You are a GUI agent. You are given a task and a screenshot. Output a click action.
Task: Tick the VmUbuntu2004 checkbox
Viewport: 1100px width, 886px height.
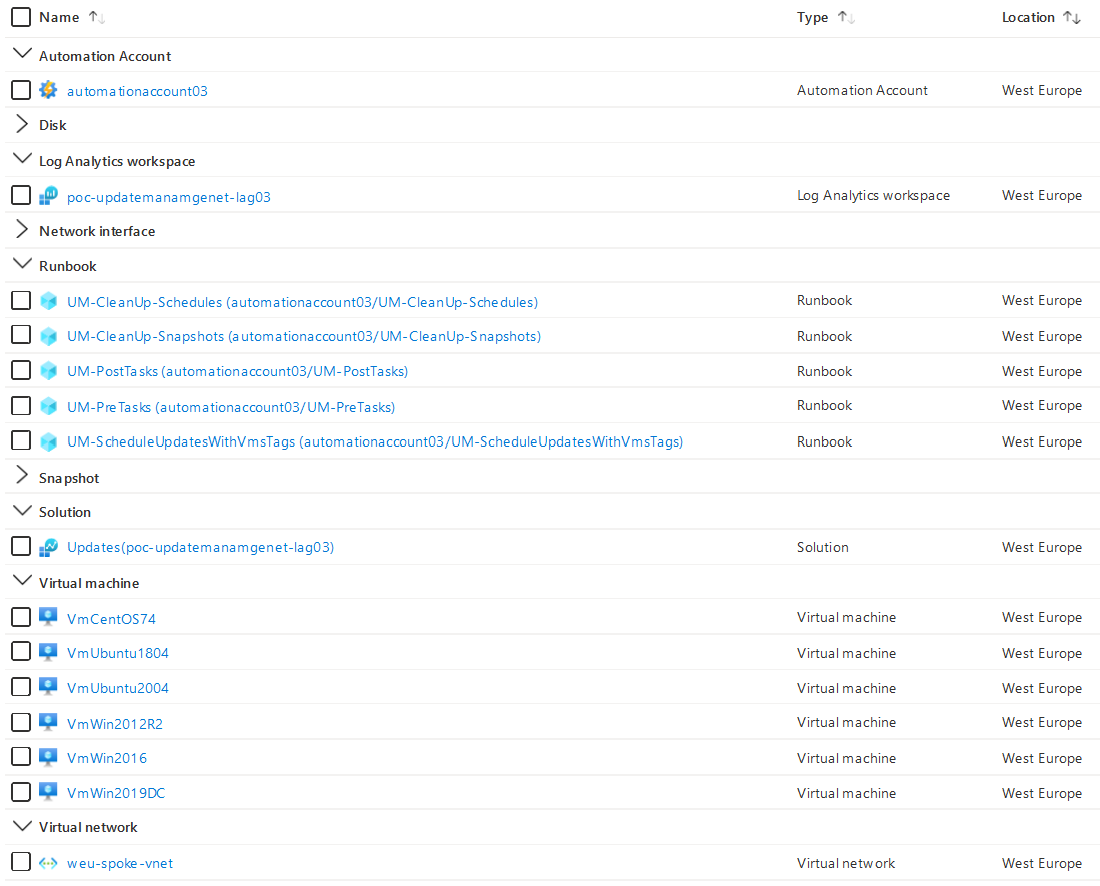[x=21, y=687]
